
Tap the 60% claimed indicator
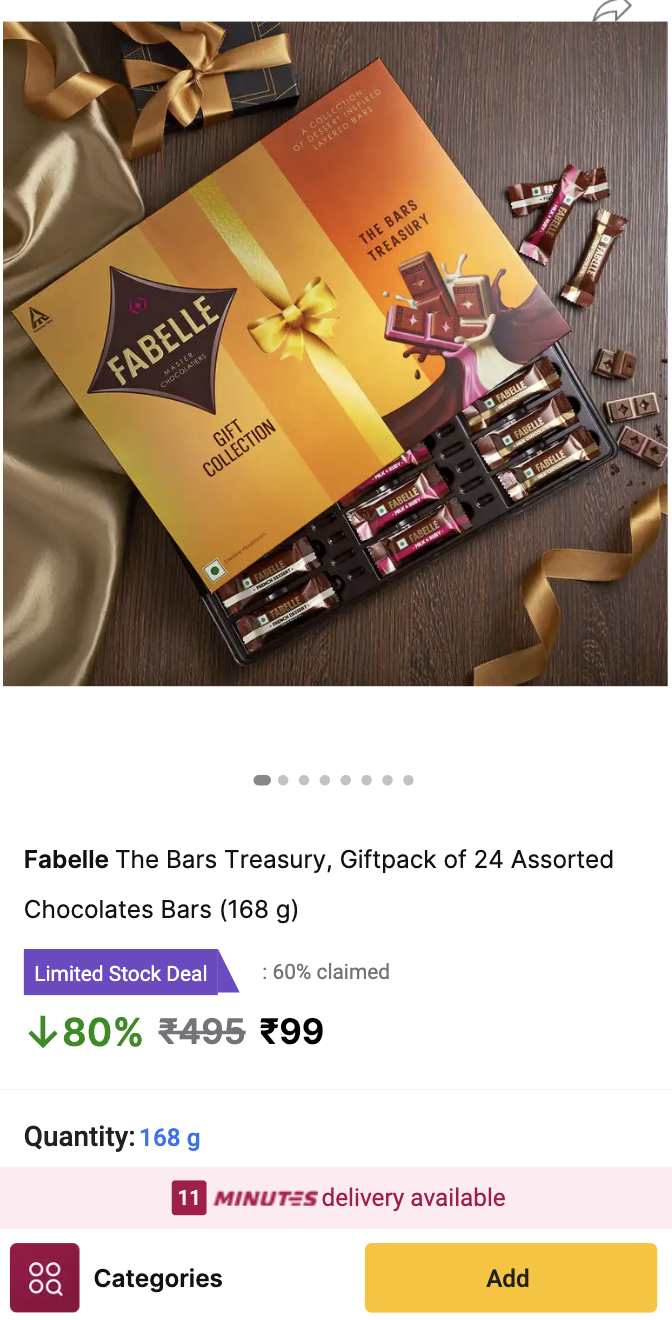(326, 972)
